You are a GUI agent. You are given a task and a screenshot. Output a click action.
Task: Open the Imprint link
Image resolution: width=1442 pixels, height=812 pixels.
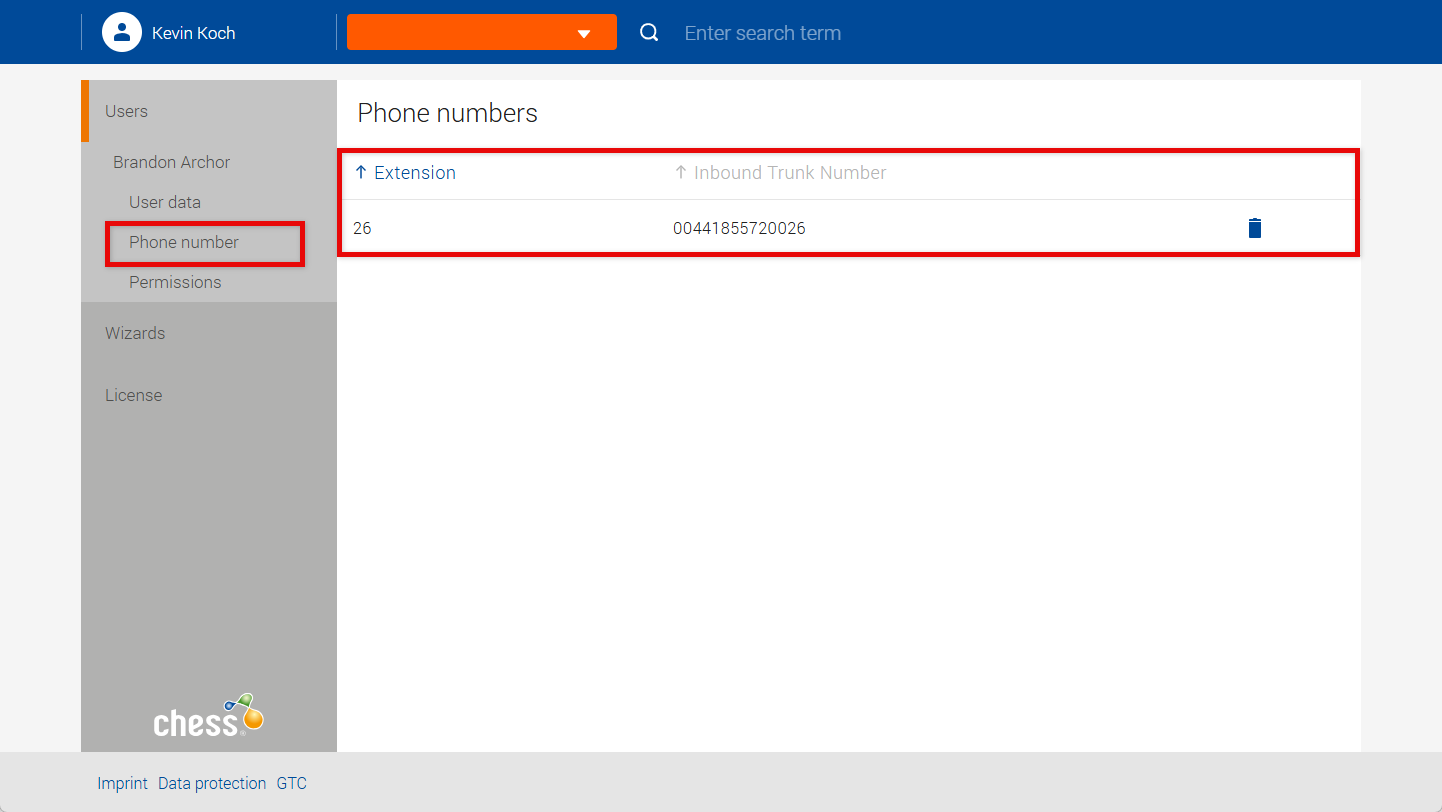(122, 783)
